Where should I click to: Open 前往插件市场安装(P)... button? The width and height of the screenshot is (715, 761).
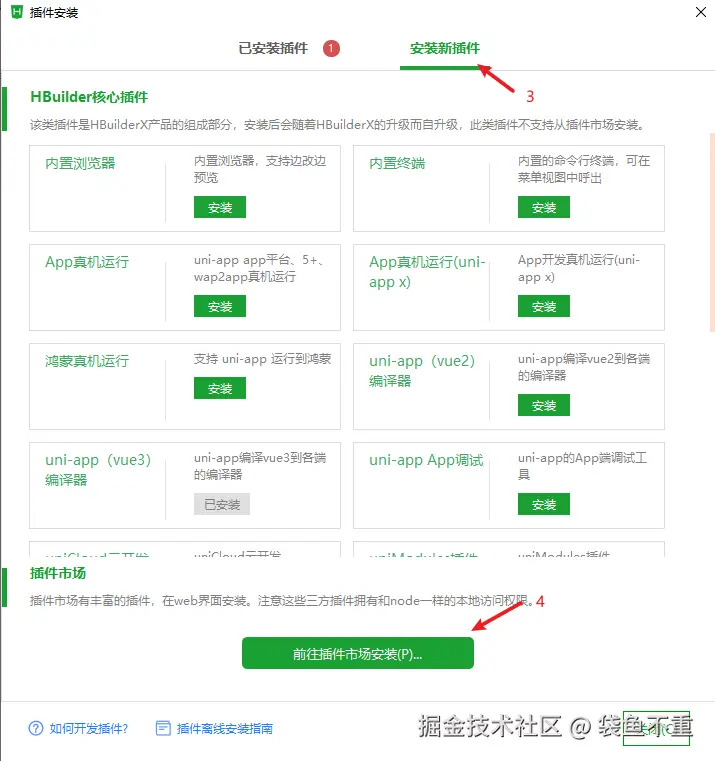pyautogui.click(x=358, y=653)
